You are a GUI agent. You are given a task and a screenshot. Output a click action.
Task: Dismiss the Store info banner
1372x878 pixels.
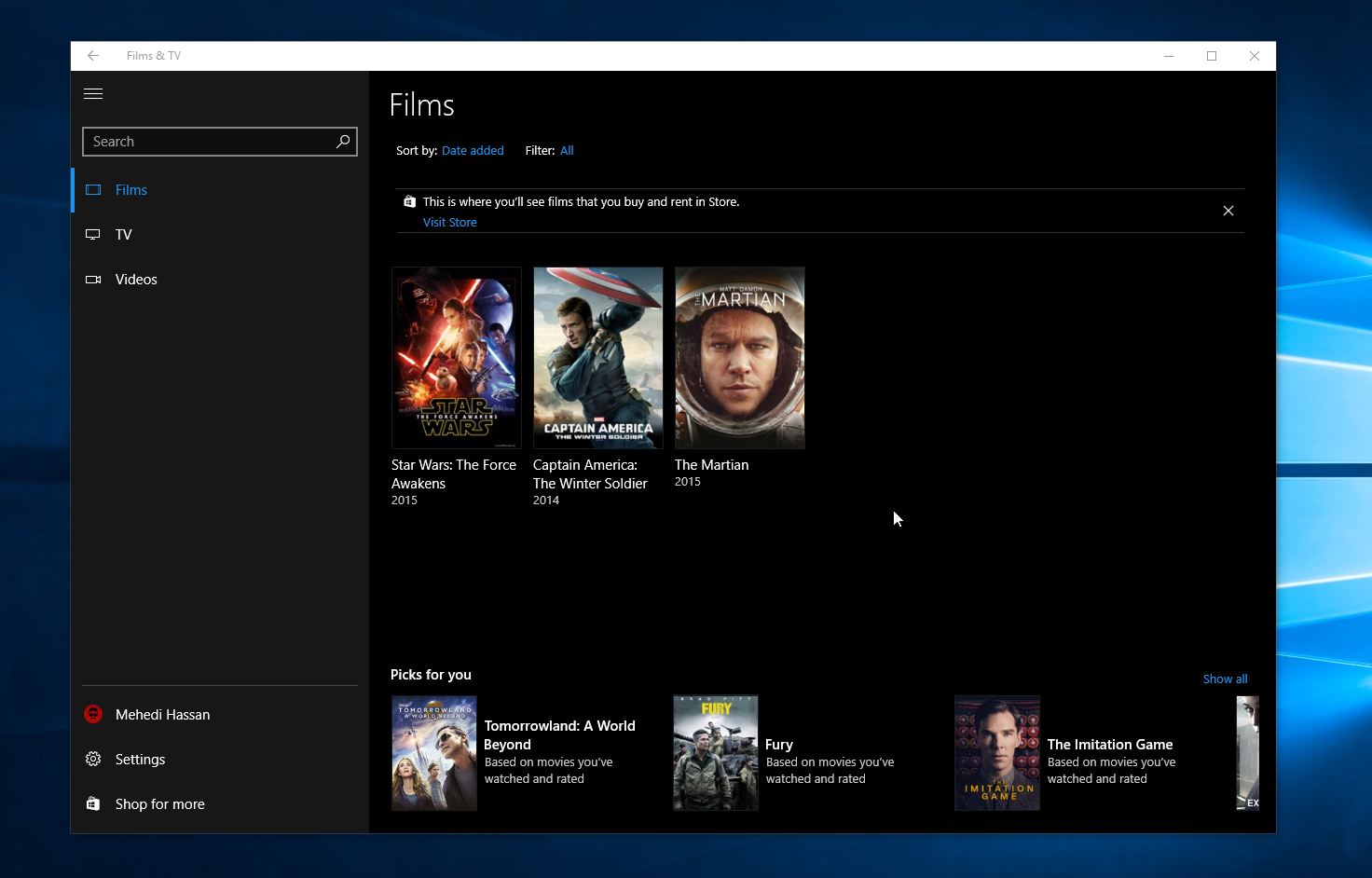point(1228,211)
